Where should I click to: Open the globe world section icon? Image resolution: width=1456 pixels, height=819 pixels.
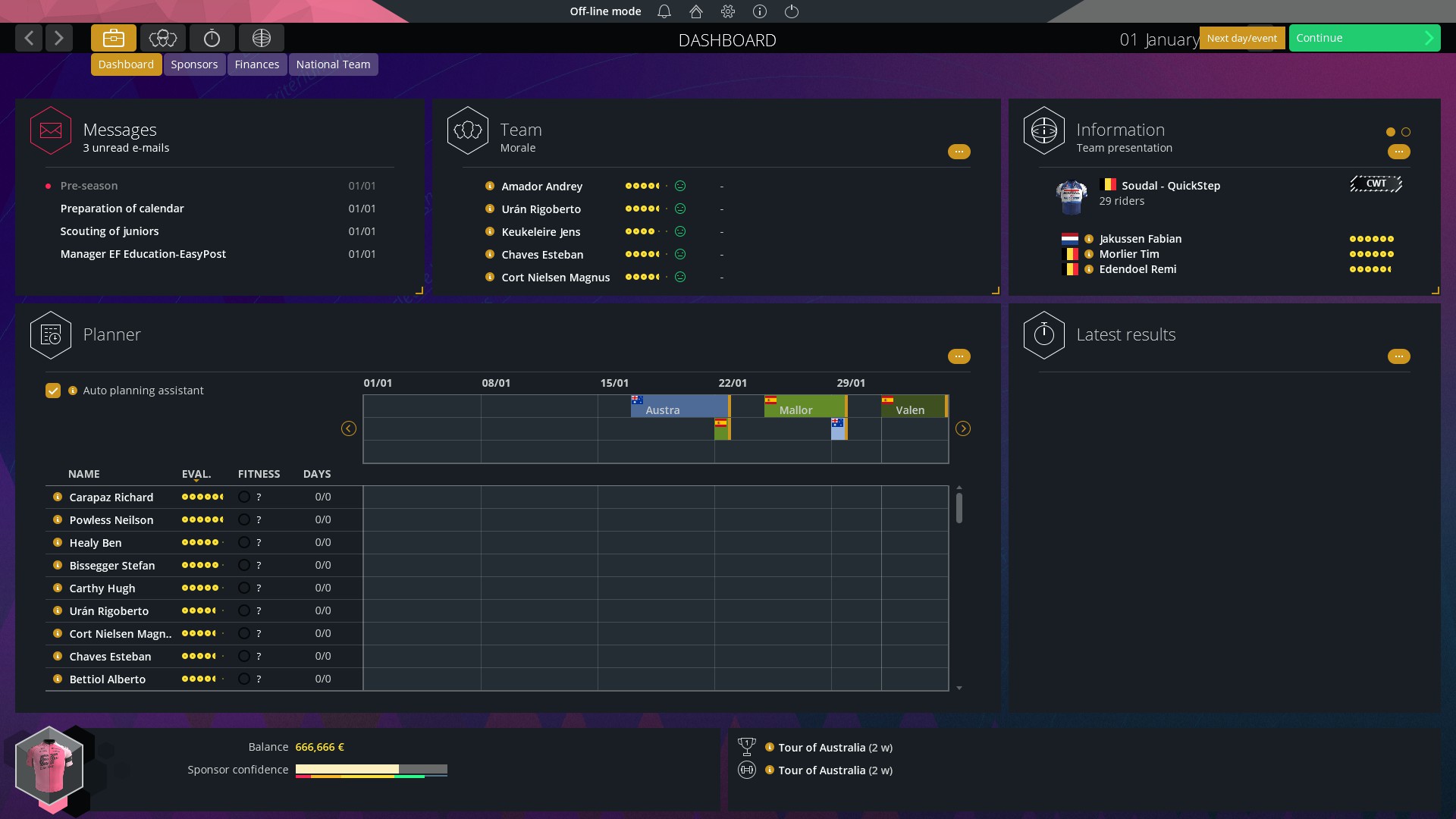click(262, 38)
